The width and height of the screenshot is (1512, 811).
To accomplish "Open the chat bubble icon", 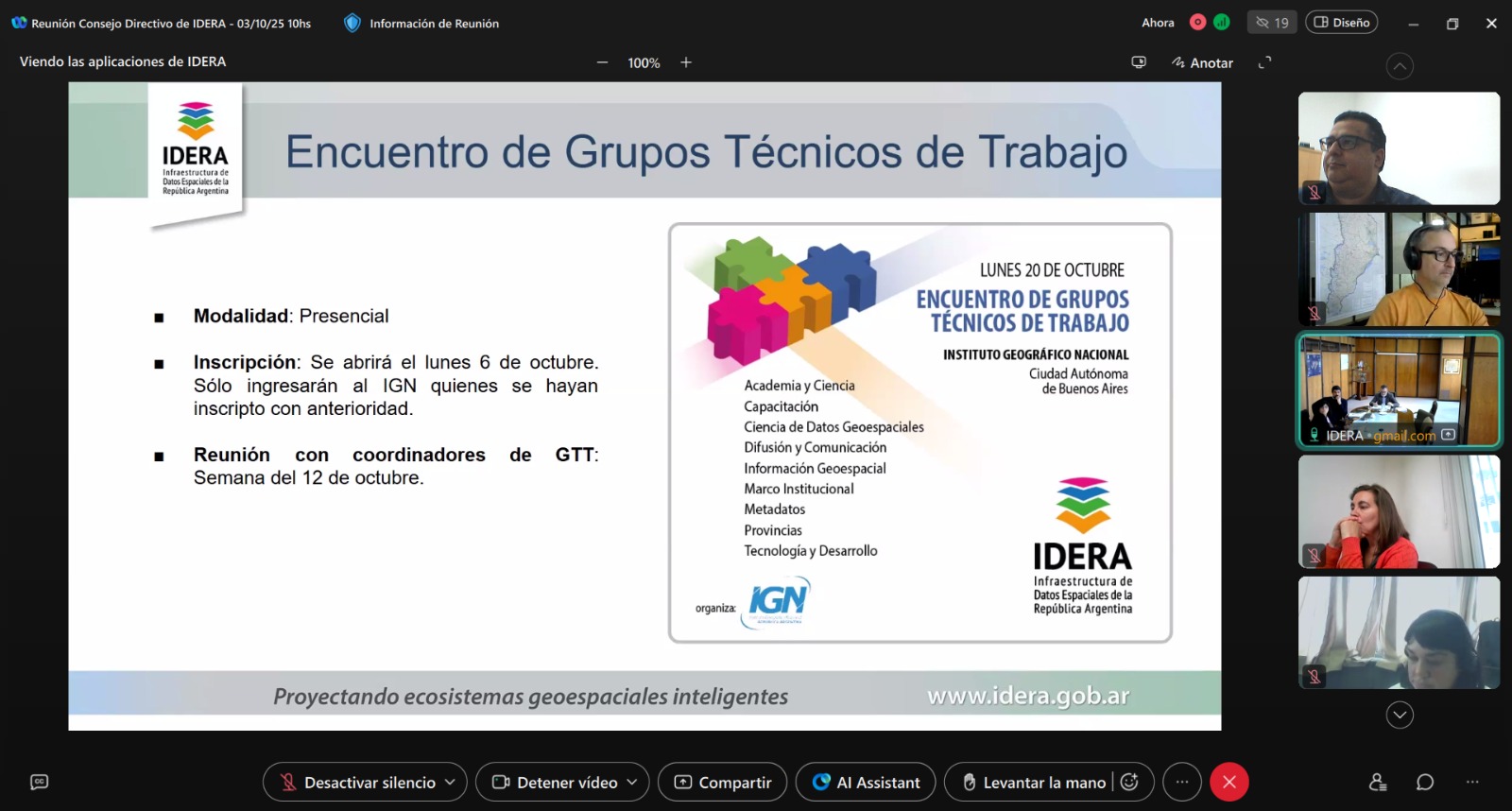I will coord(1425,782).
